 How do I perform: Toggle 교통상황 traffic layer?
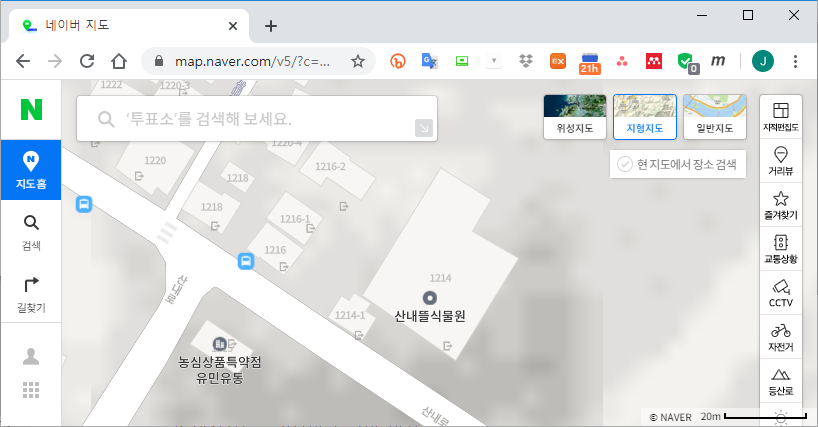pyautogui.click(x=780, y=248)
